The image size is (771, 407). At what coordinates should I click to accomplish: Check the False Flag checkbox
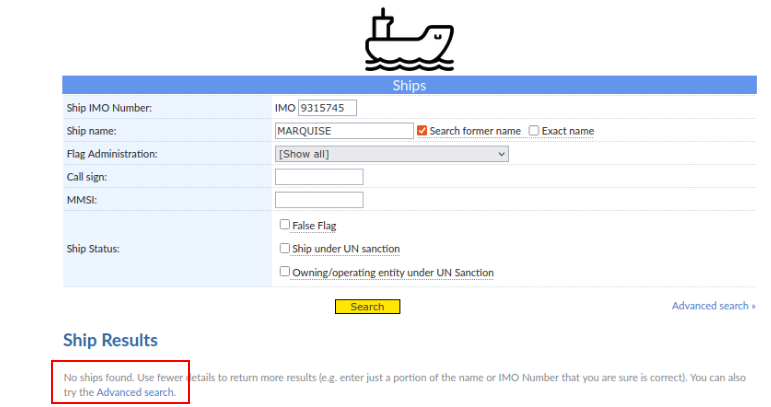click(x=284, y=225)
